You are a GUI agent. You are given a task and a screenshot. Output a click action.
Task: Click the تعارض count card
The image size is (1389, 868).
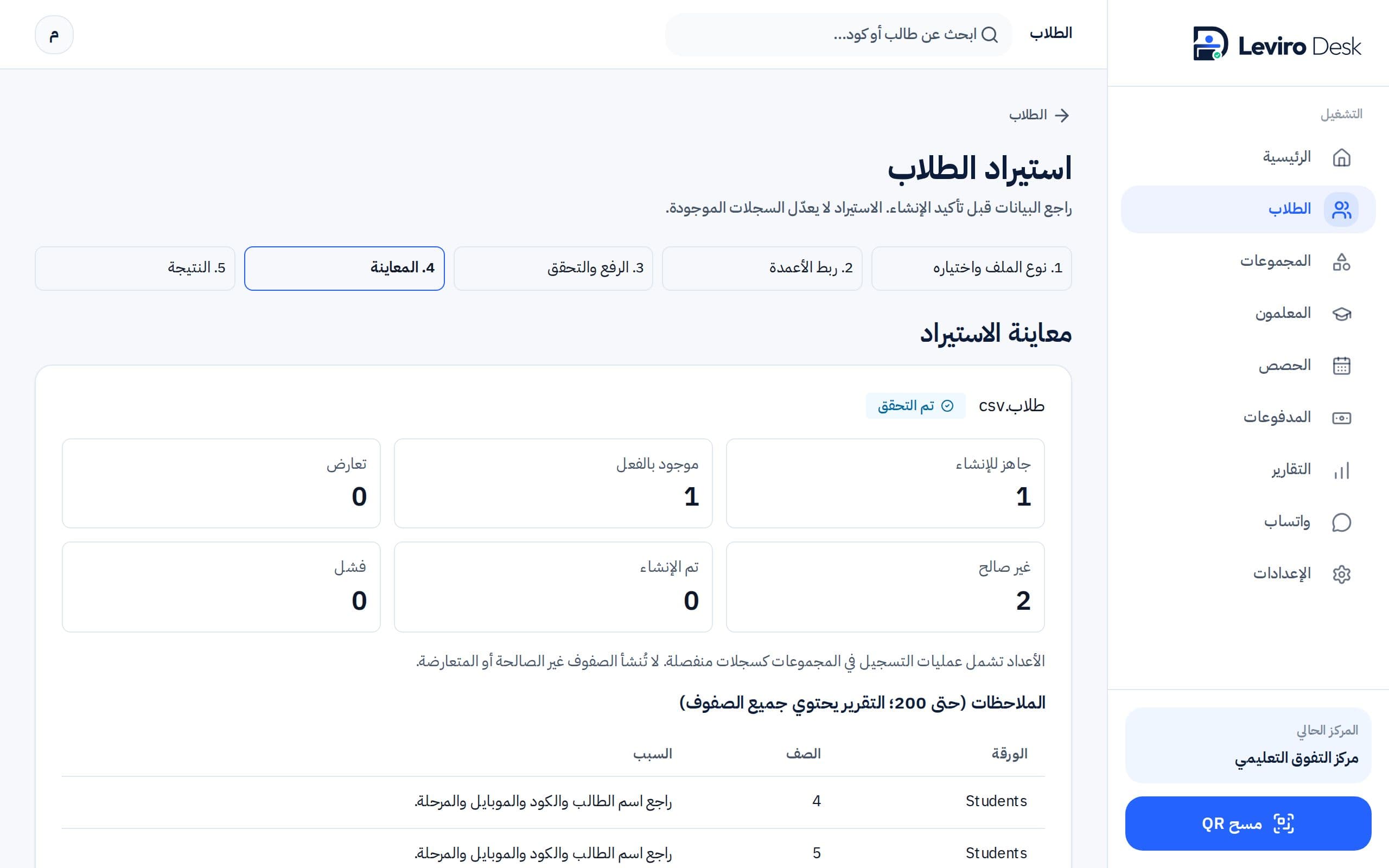221,483
